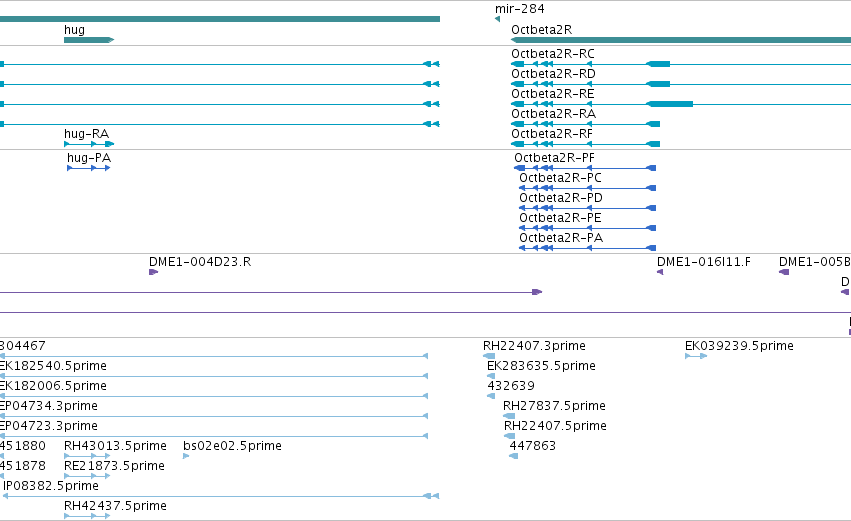Select the RH22407.3prime feature glyph

[488, 356]
